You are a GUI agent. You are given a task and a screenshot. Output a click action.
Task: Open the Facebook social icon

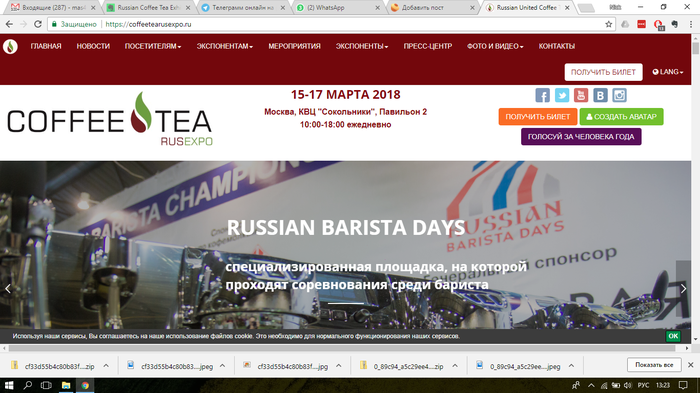coord(542,95)
